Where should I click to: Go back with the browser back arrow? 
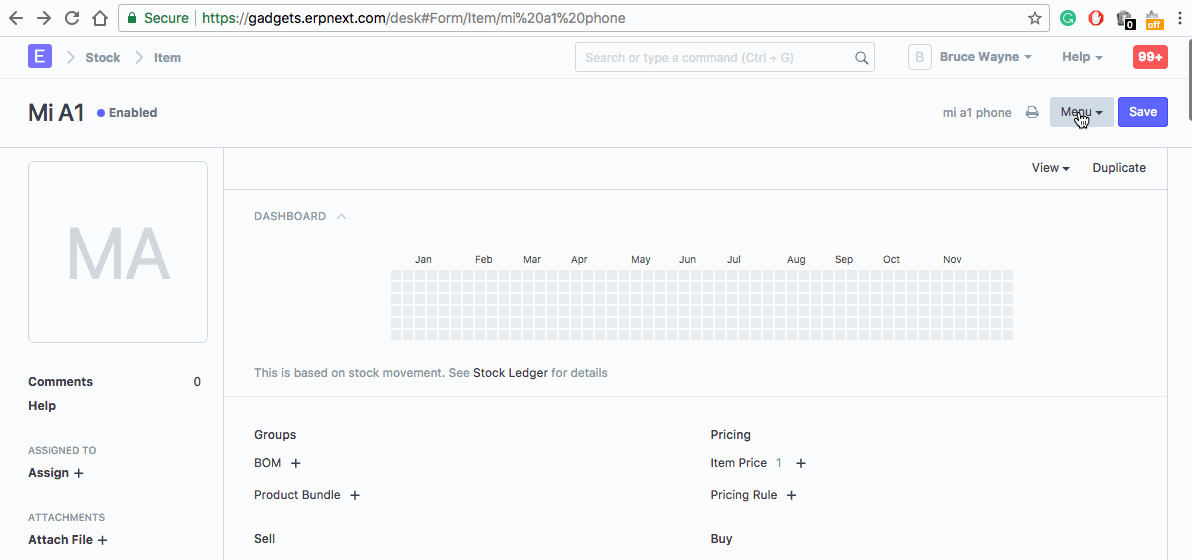16,18
